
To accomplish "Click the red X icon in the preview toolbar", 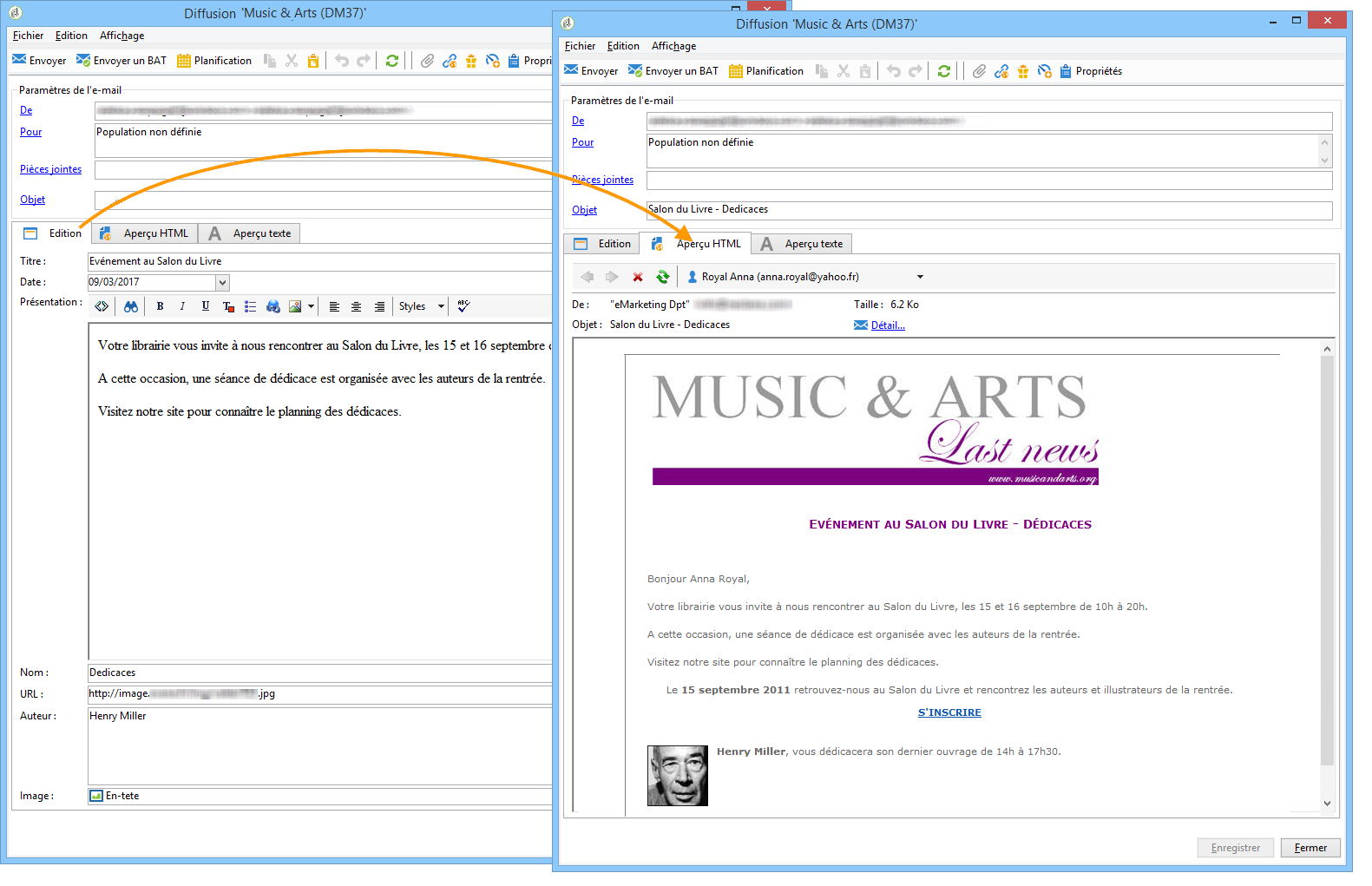I will (x=638, y=277).
